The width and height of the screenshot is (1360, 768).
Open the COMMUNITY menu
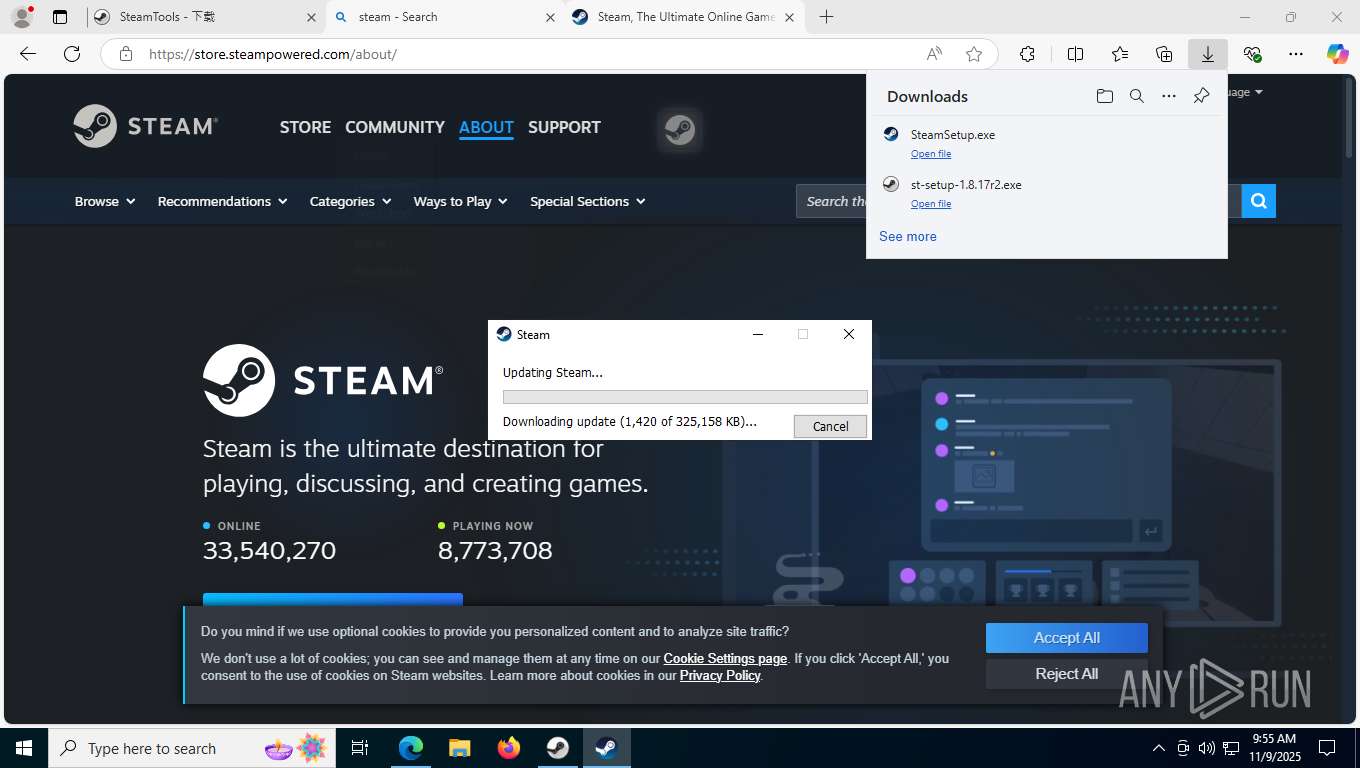(x=395, y=127)
